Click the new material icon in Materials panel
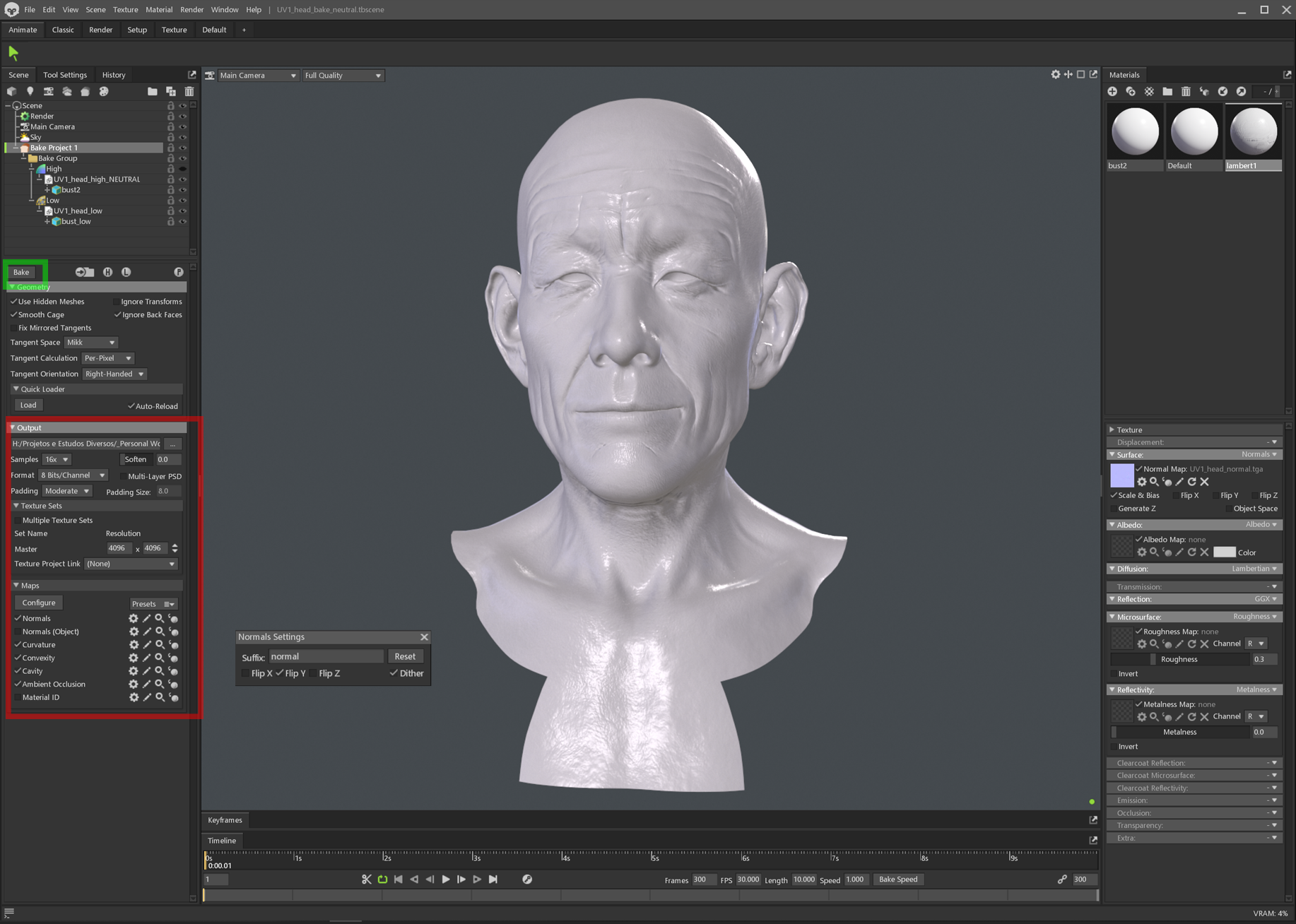 pos(1112,92)
